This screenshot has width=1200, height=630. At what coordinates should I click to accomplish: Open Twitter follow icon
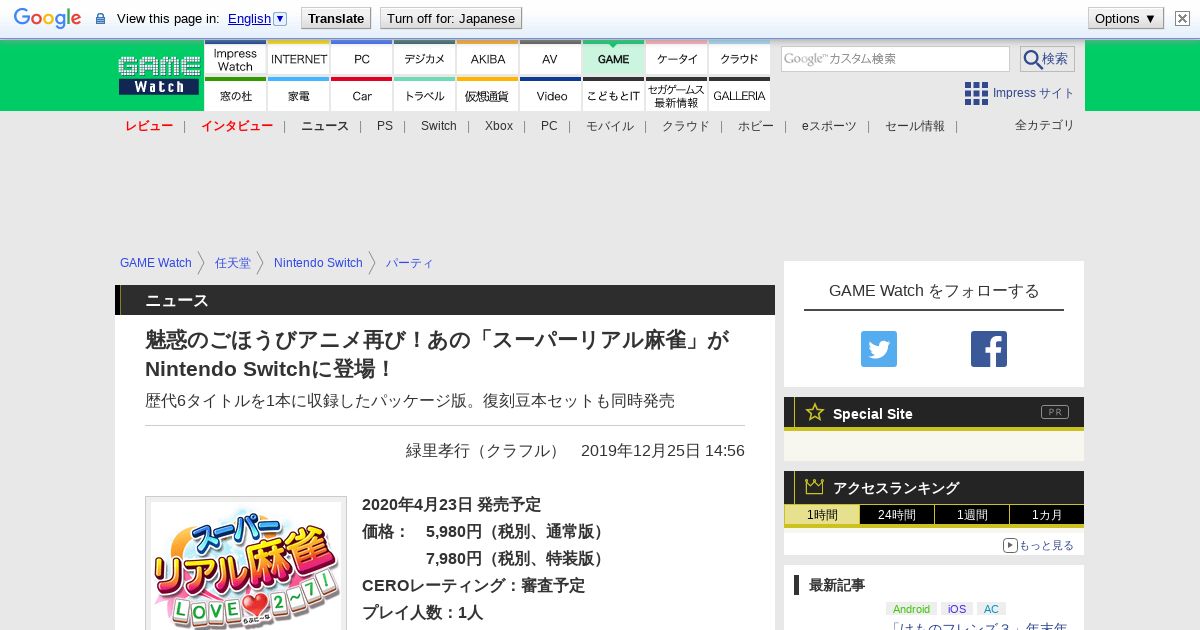click(x=879, y=349)
